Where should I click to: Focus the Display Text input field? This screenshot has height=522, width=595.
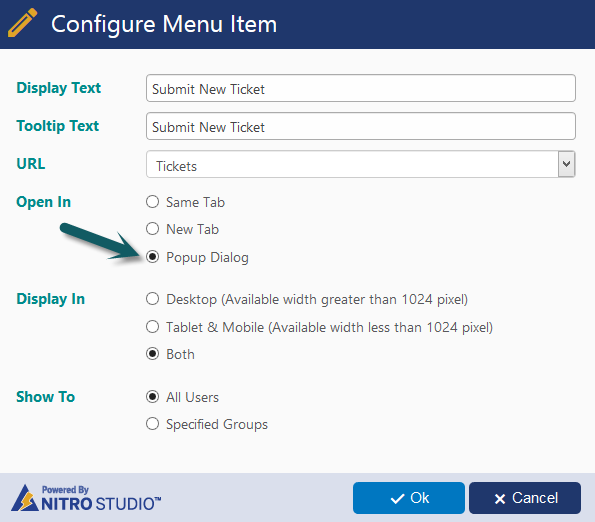coord(360,88)
